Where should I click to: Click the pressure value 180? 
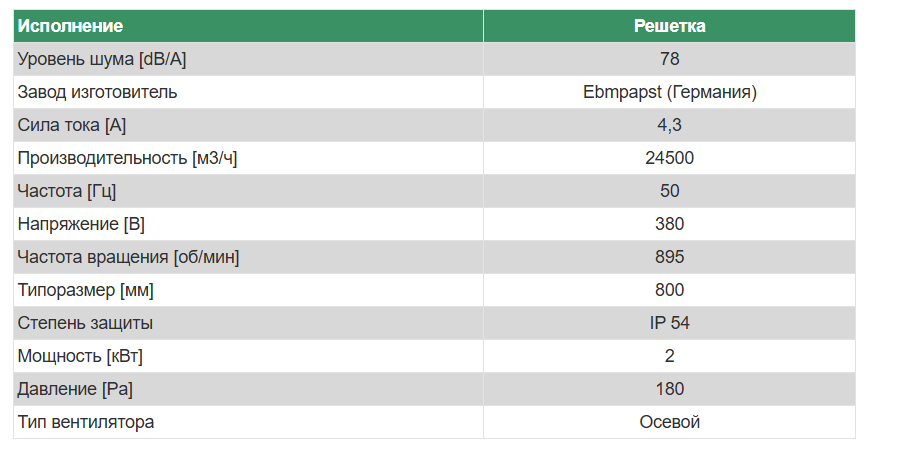point(669,389)
